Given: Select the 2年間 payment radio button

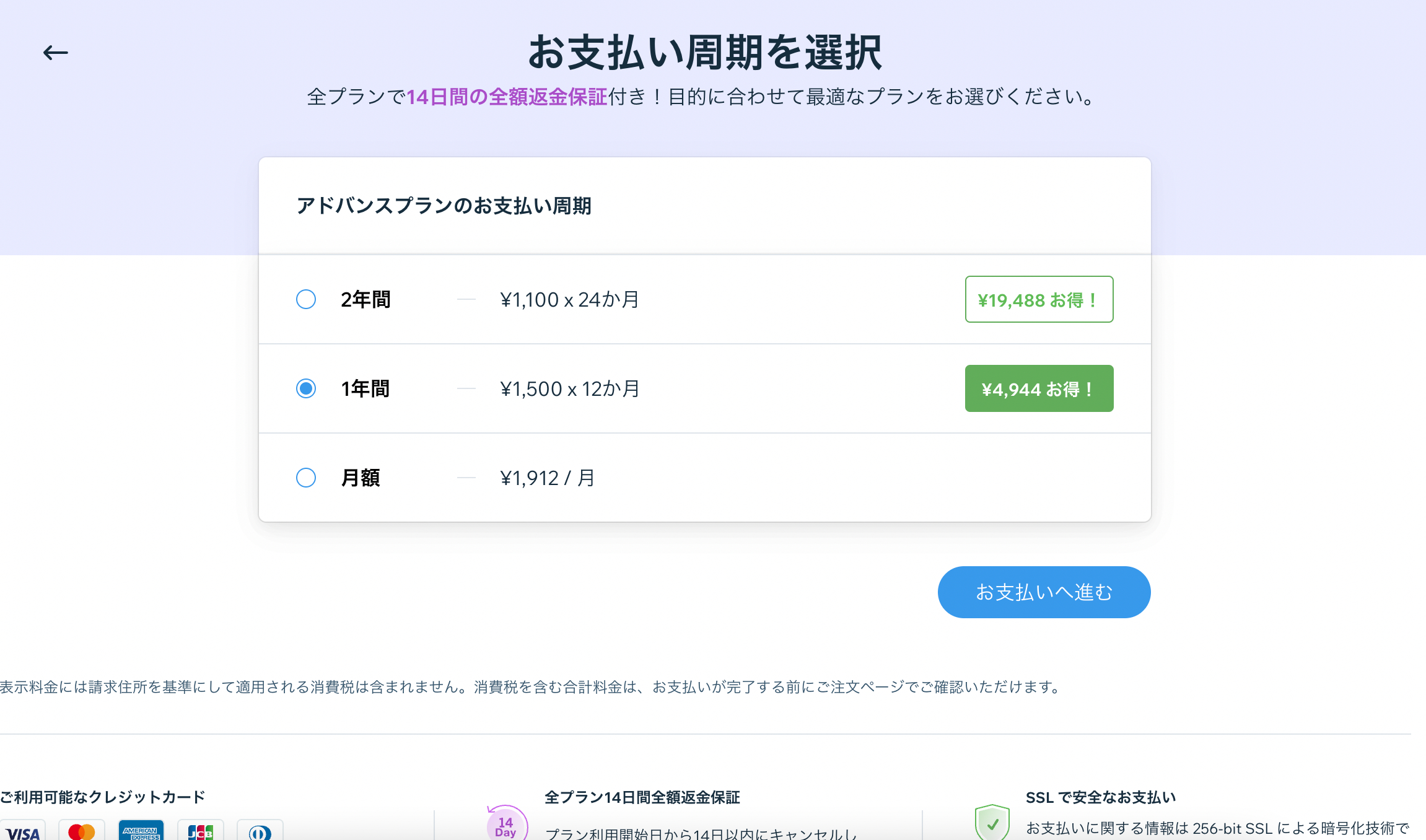Looking at the screenshot, I should click(305, 299).
